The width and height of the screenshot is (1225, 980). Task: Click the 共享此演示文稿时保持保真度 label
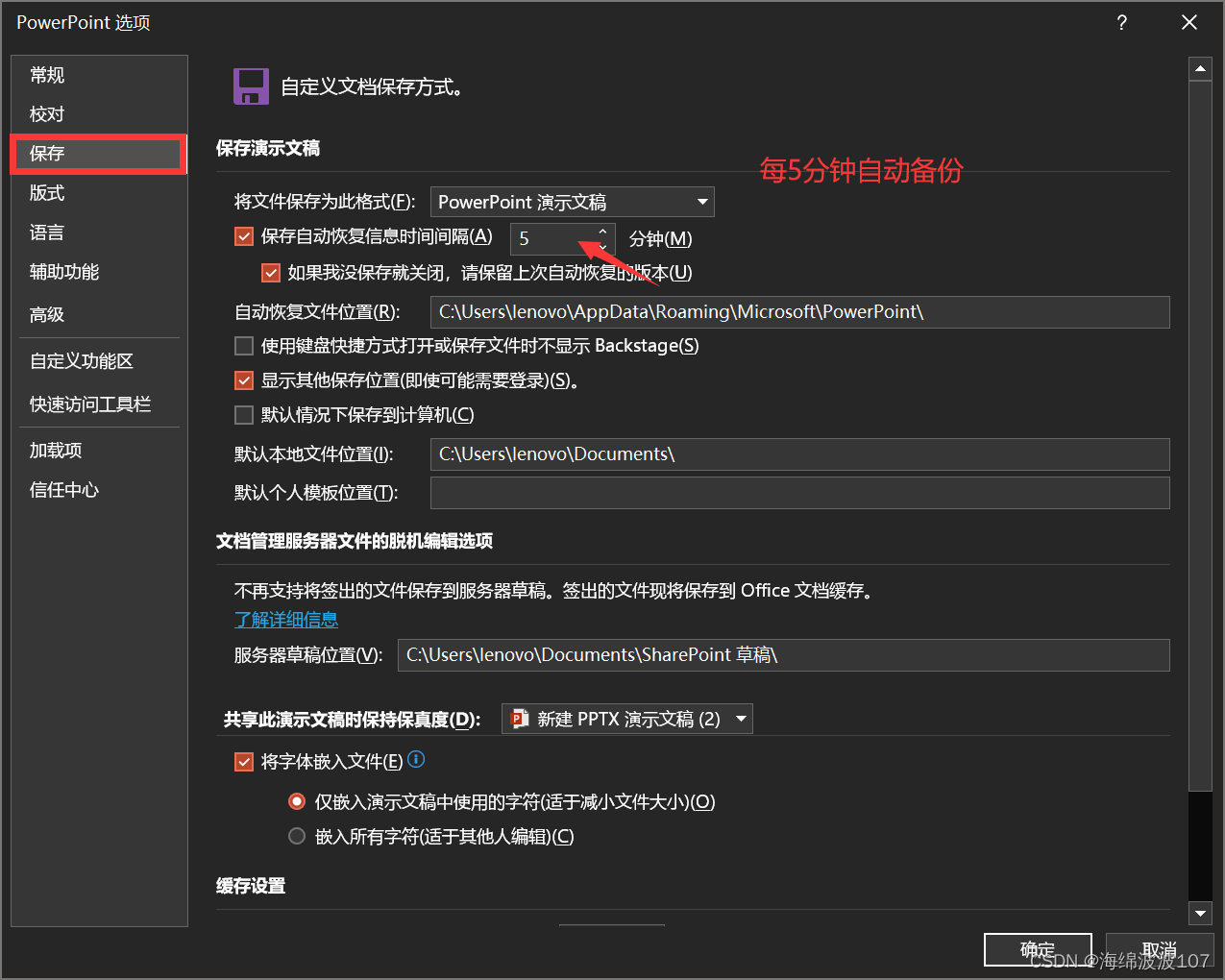pos(353,720)
